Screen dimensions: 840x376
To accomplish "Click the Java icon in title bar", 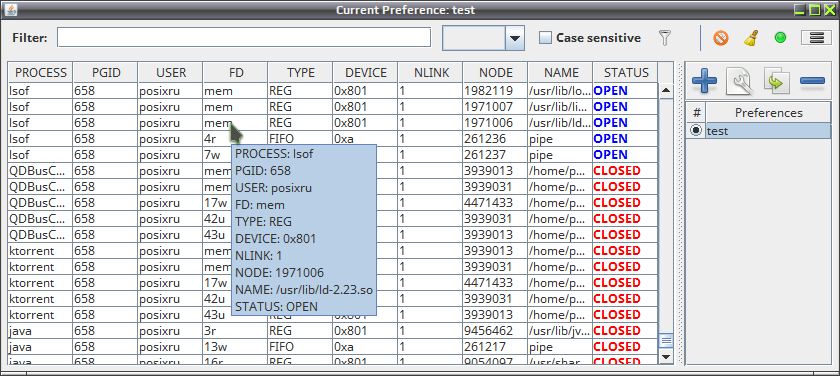I will coord(11,10).
